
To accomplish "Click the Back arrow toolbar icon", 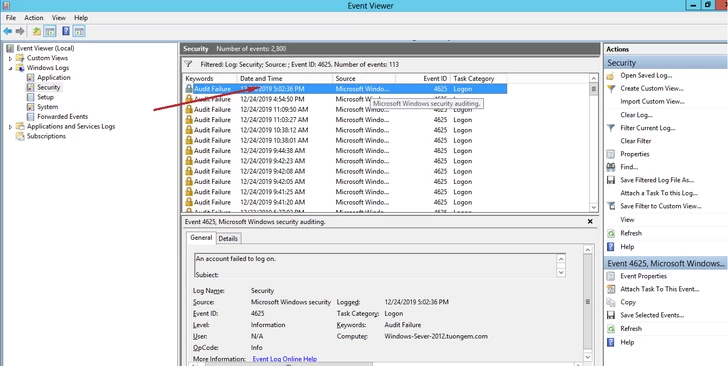I will tap(7, 31).
